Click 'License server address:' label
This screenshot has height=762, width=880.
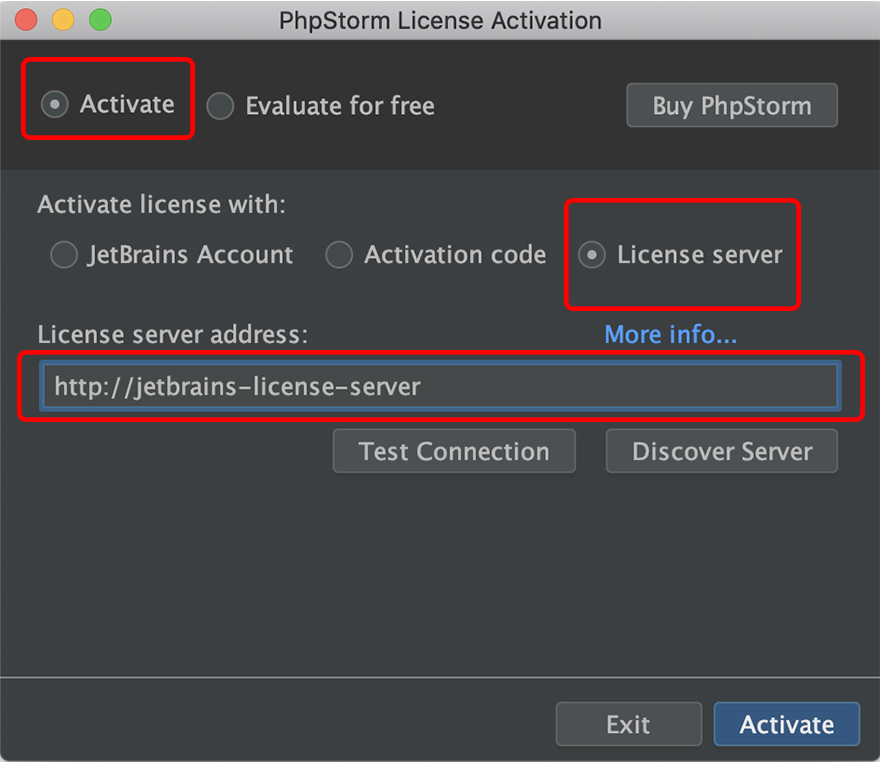tap(173, 334)
